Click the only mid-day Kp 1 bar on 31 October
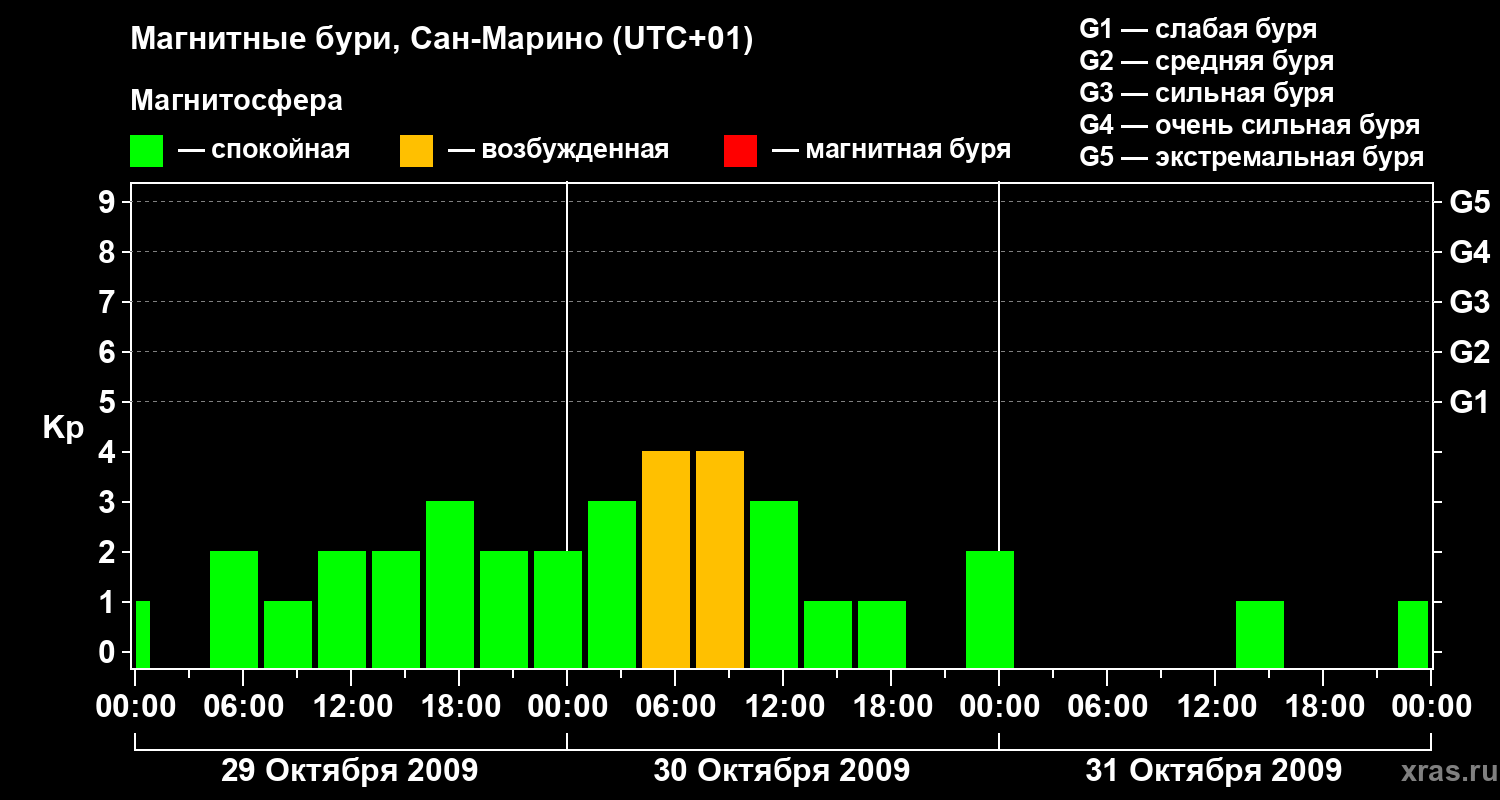This screenshot has width=1500, height=800. [x=1260, y=635]
